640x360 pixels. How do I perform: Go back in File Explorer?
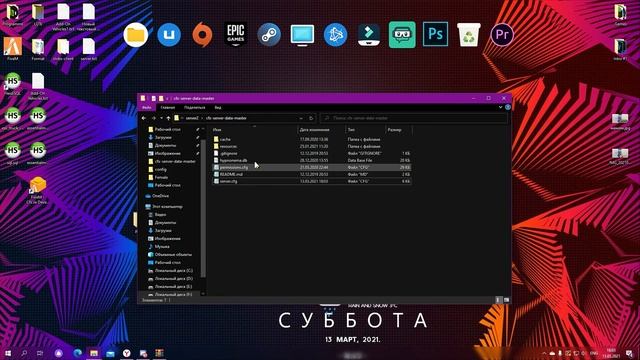click(x=144, y=118)
